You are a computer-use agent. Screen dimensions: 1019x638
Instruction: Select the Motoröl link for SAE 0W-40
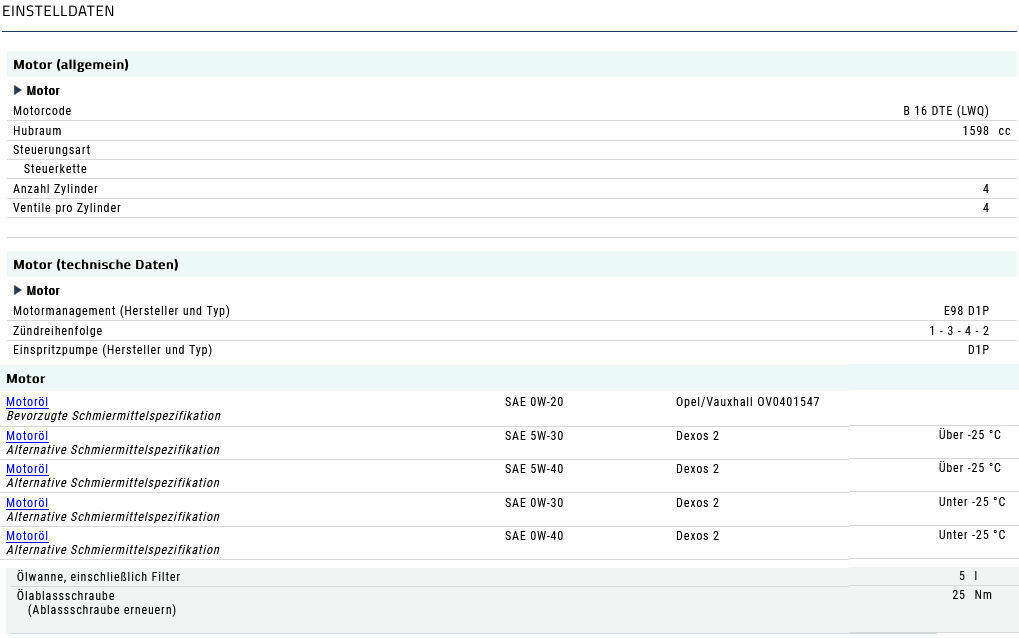pyautogui.click(x=27, y=536)
